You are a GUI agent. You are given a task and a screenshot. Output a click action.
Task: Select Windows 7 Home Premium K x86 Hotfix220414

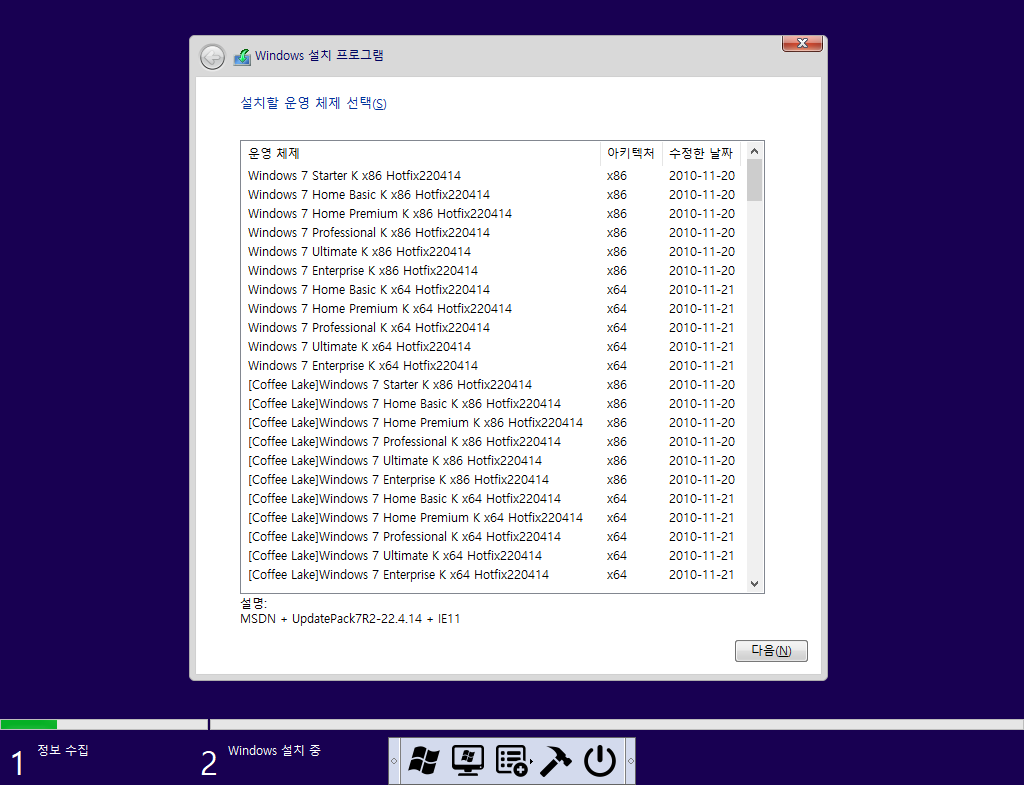click(492, 214)
